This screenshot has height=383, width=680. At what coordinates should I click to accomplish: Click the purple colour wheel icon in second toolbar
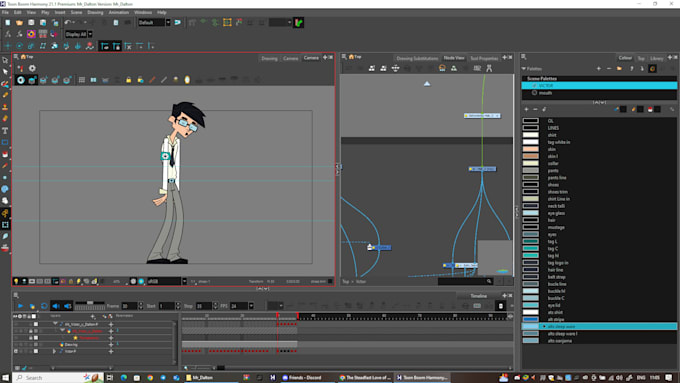(31, 34)
